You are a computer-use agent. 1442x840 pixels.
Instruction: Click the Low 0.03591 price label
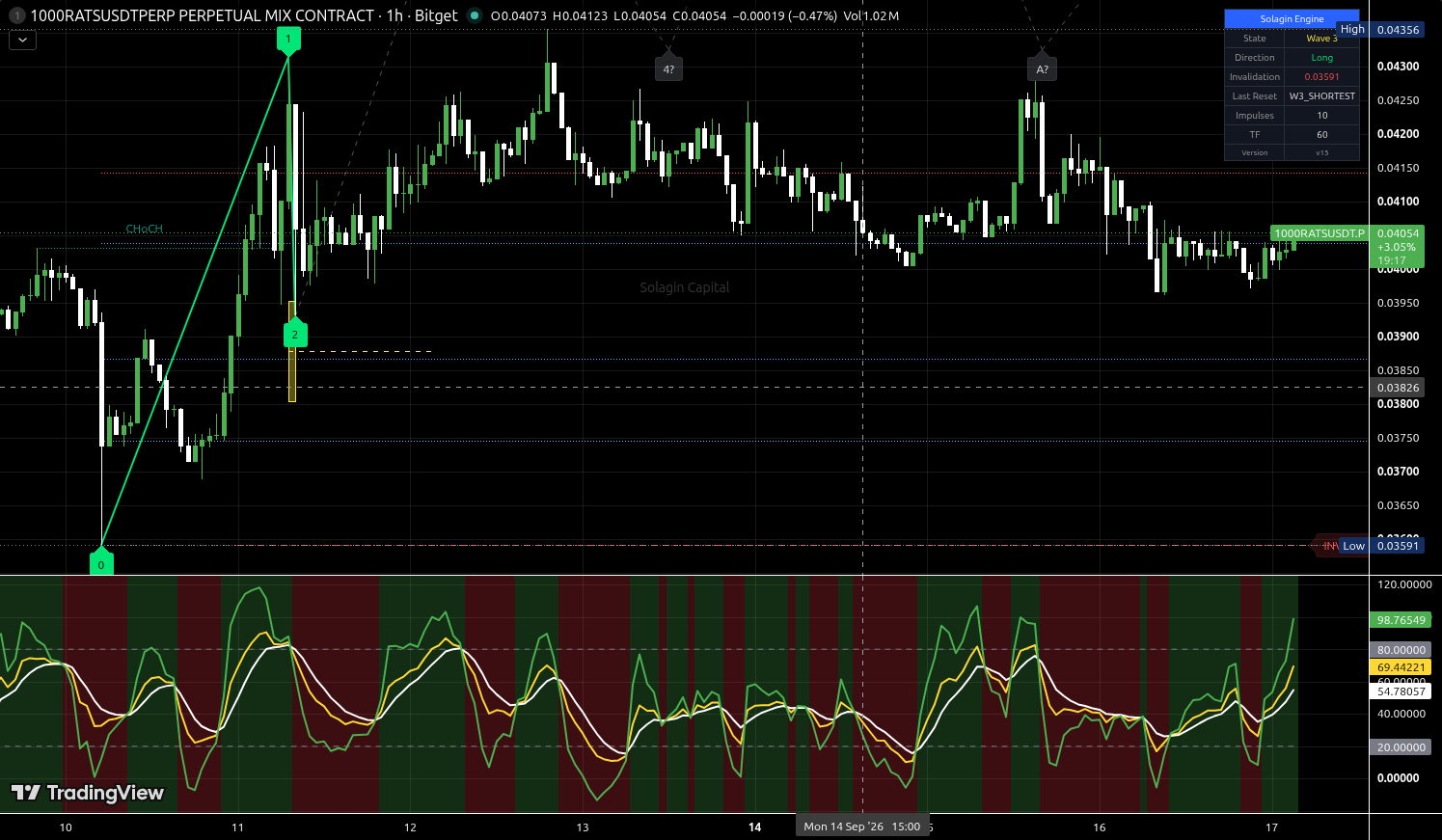tap(1381, 546)
